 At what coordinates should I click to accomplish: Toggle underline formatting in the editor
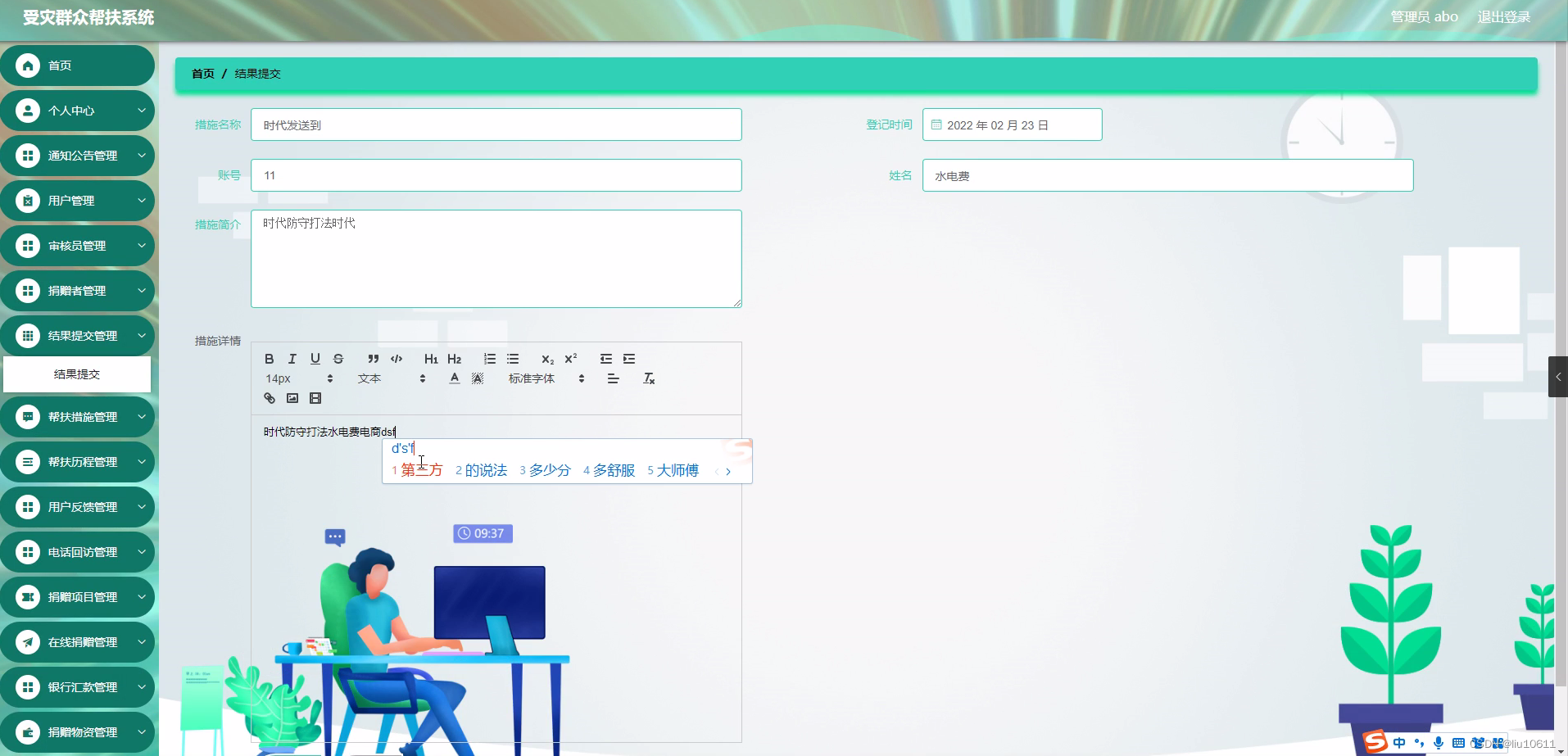(x=315, y=359)
